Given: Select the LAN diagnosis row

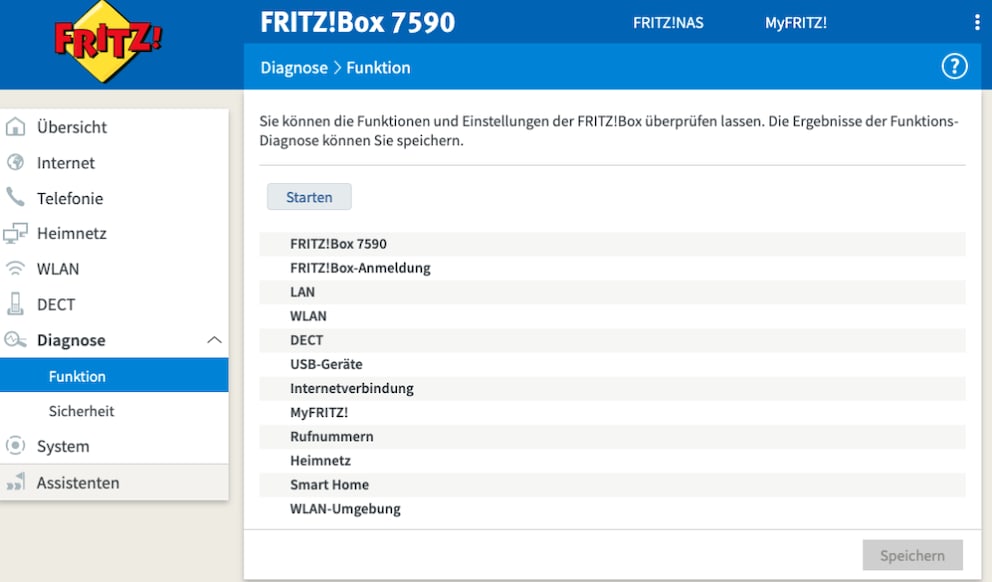Looking at the screenshot, I should click(x=612, y=292).
